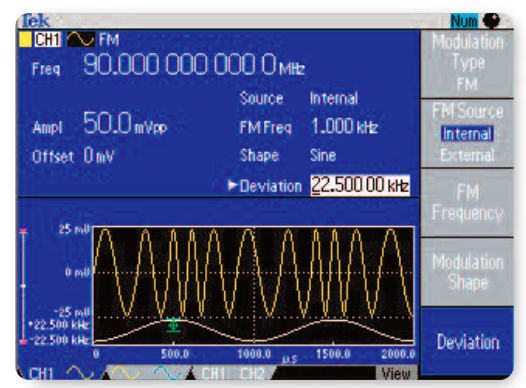
Task: Select the Offset 0 mV value
Action: pyautogui.click(x=99, y=156)
